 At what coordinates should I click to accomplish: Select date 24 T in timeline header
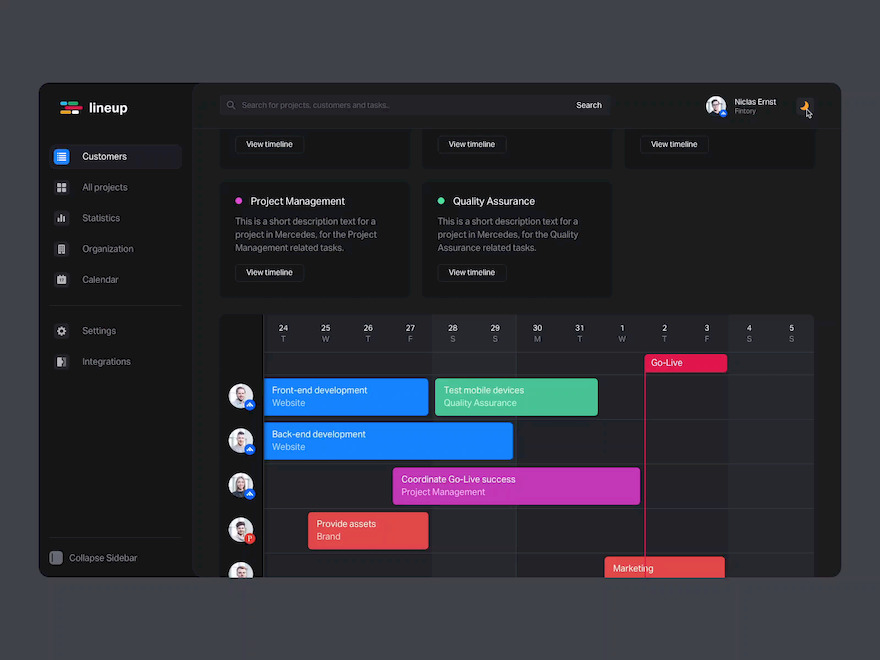coord(283,333)
